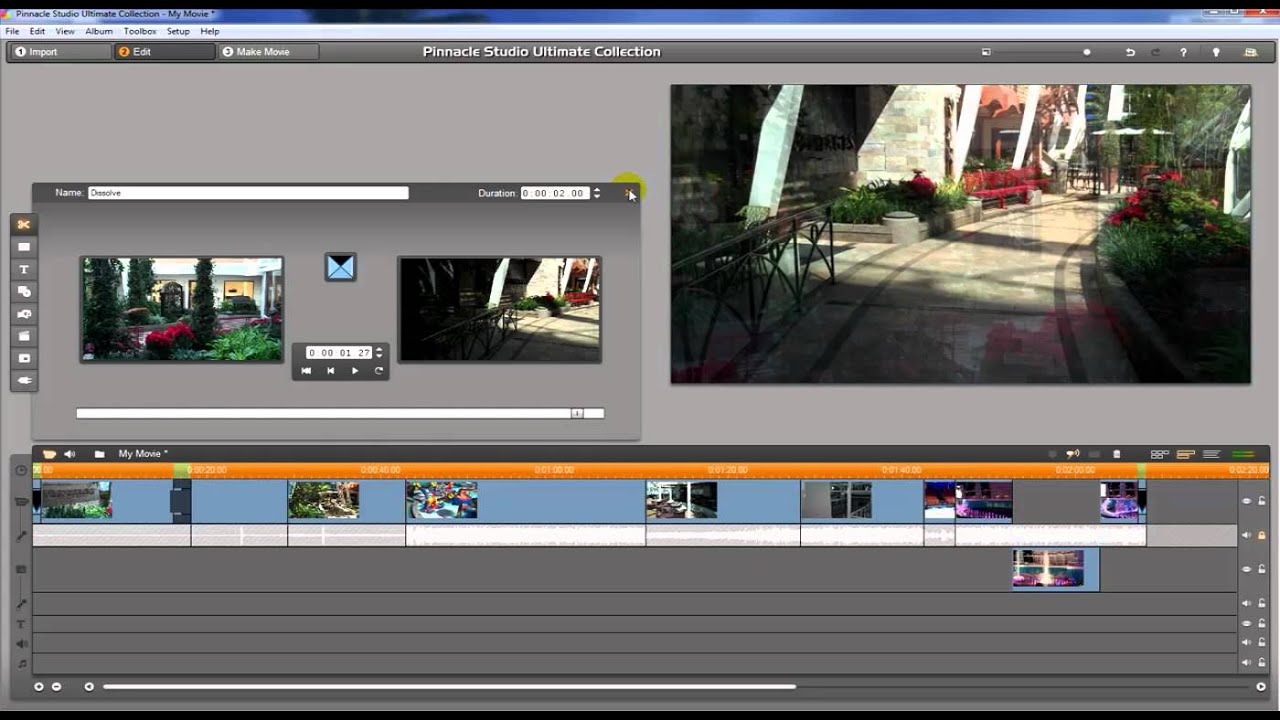Jump to transition start button
The width and height of the screenshot is (1280, 720).
306,371
